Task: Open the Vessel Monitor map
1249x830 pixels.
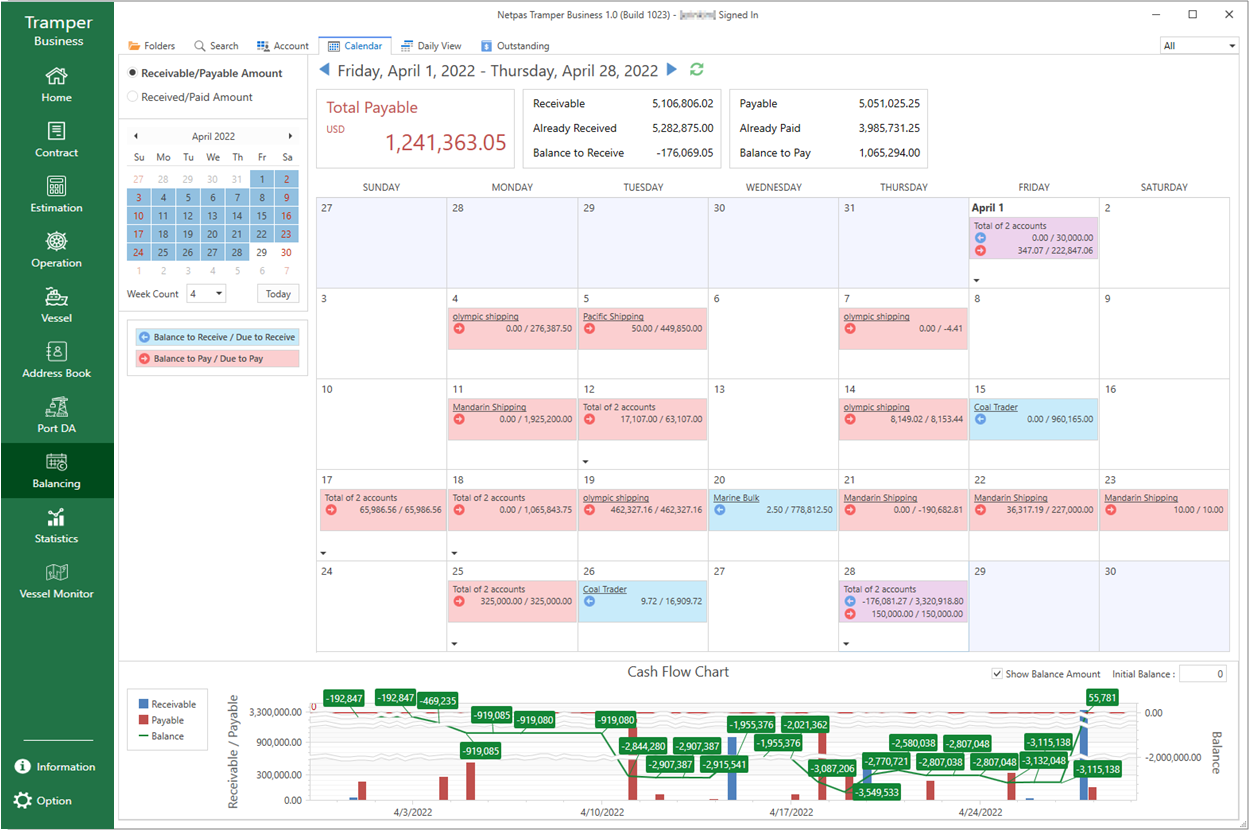Action: [57, 580]
